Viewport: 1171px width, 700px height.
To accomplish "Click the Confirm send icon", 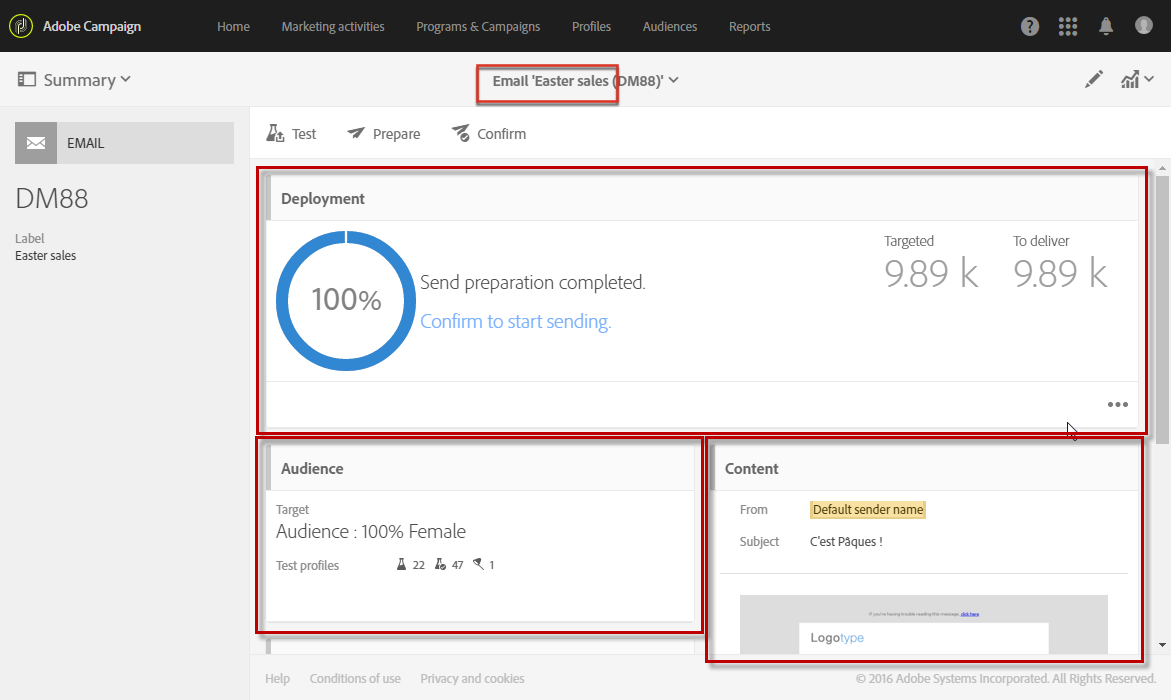I will [x=461, y=133].
